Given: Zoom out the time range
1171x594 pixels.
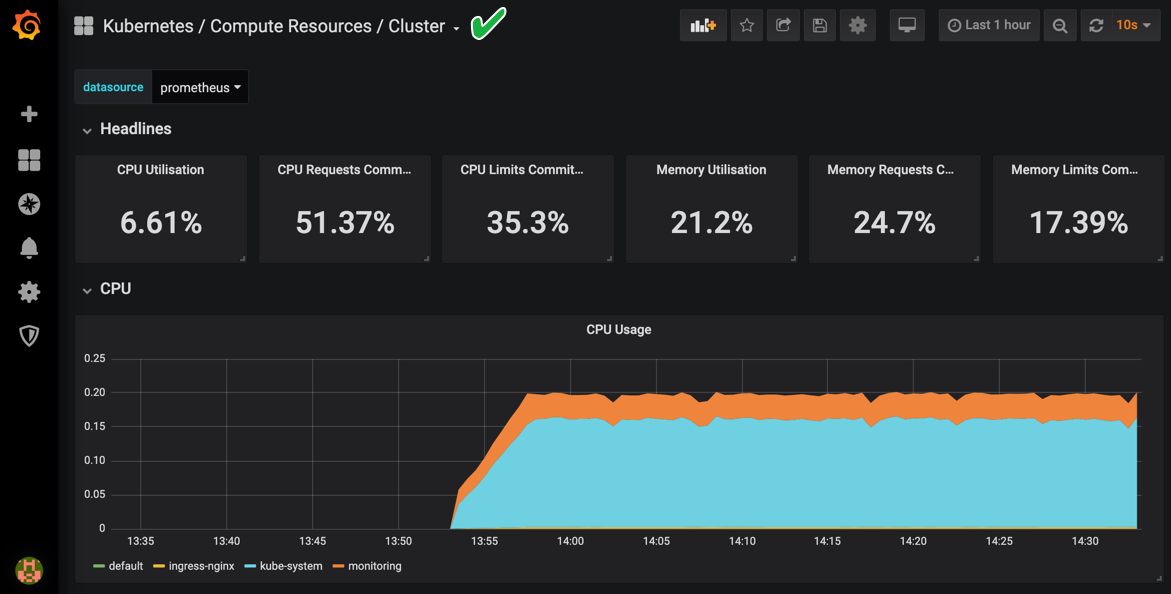Looking at the screenshot, I should pyautogui.click(x=1060, y=25).
